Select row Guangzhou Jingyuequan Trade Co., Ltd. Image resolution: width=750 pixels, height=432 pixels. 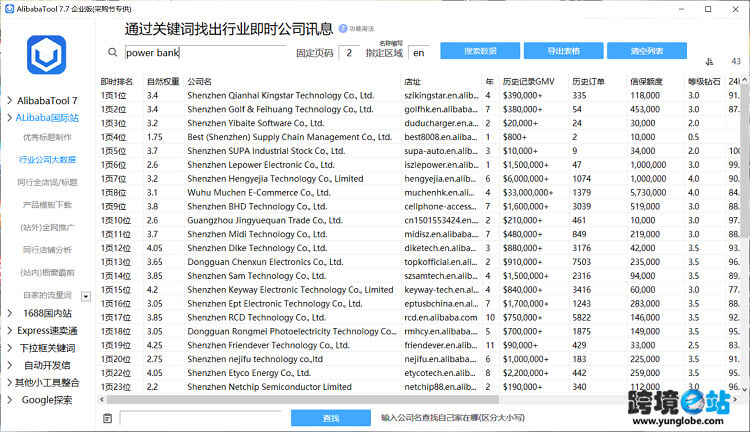(x=419, y=221)
